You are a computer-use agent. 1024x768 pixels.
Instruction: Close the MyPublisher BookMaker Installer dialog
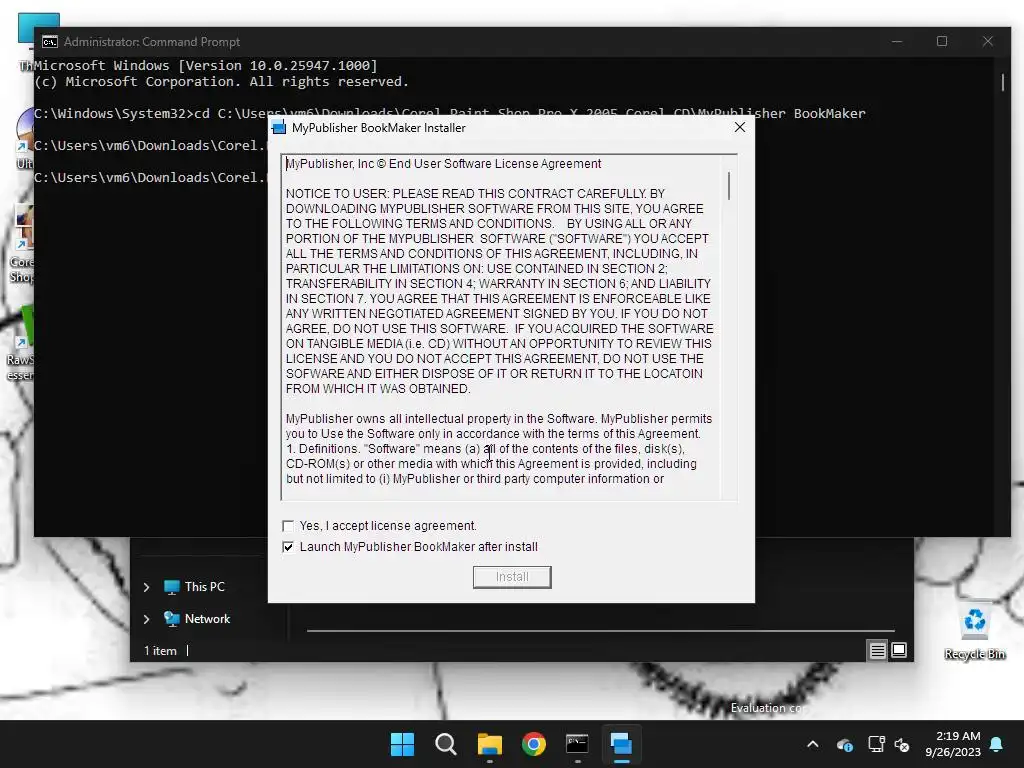click(x=739, y=127)
